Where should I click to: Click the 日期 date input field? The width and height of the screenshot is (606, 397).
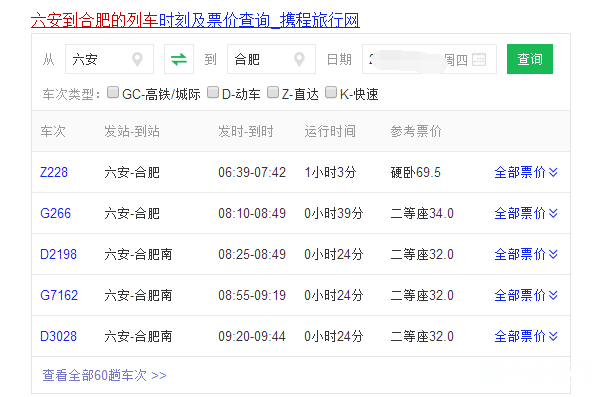[429, 59]
